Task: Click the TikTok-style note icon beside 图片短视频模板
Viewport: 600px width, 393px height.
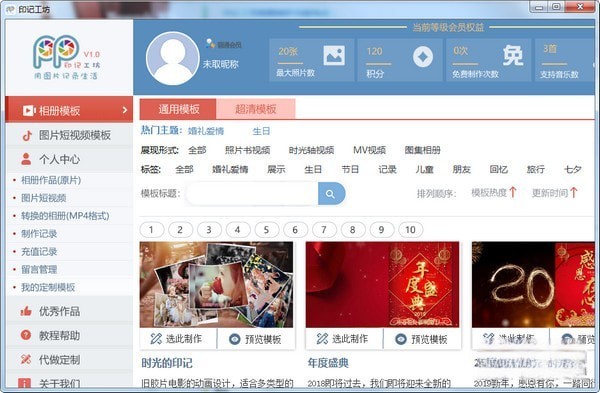Action: [27, 135]
